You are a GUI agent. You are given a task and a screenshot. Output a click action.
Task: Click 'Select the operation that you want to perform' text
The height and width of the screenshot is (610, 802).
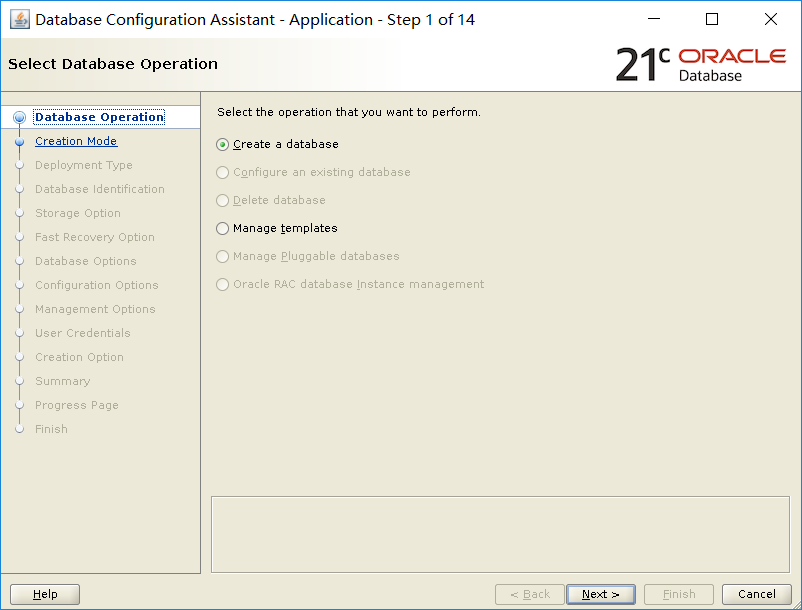(349, 112)
